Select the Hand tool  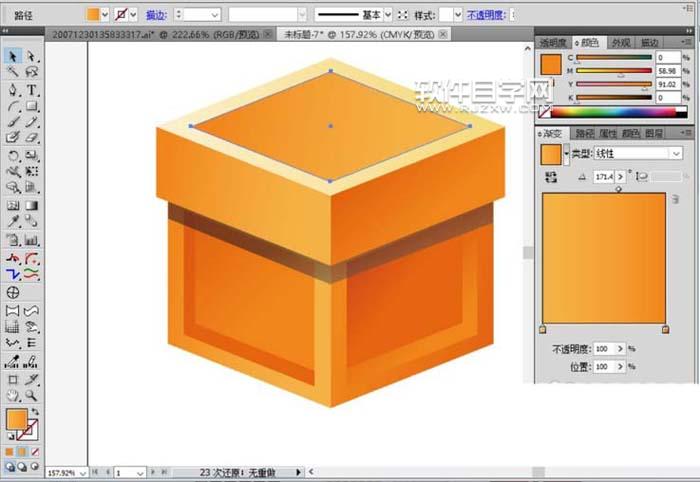pyautogui.click(x=12, y=395)
